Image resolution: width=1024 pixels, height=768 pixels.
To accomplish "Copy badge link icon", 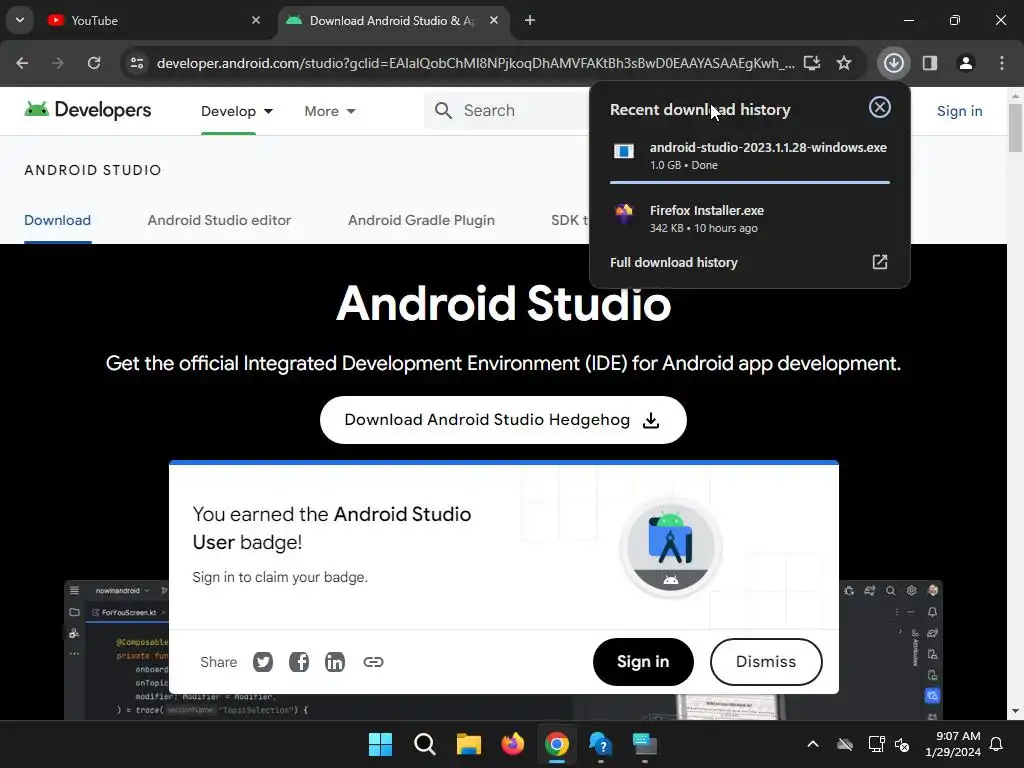I will click(374, 662).
